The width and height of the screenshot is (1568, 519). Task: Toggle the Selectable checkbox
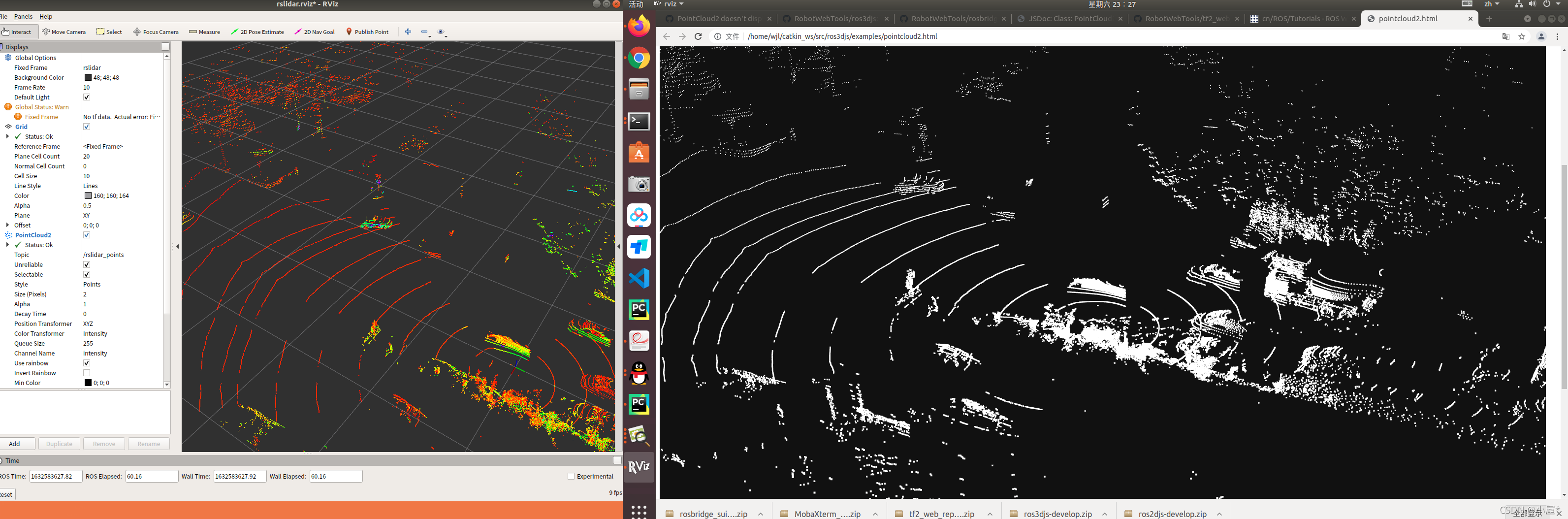click(87, 275)
